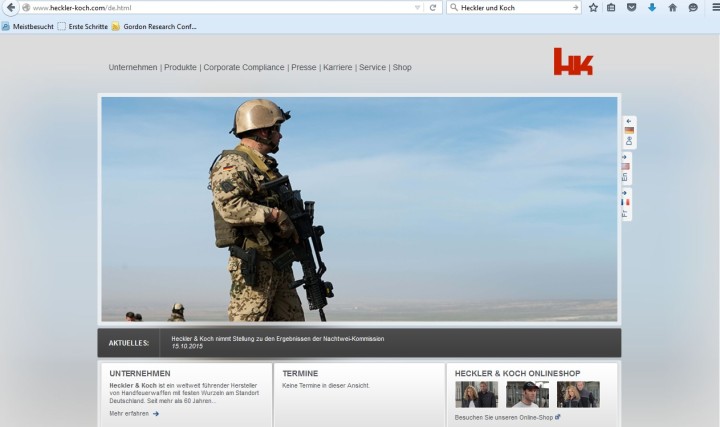Switch site language to French tab
The height and width of the screenshot is (427, 720).
pos(626,204)
